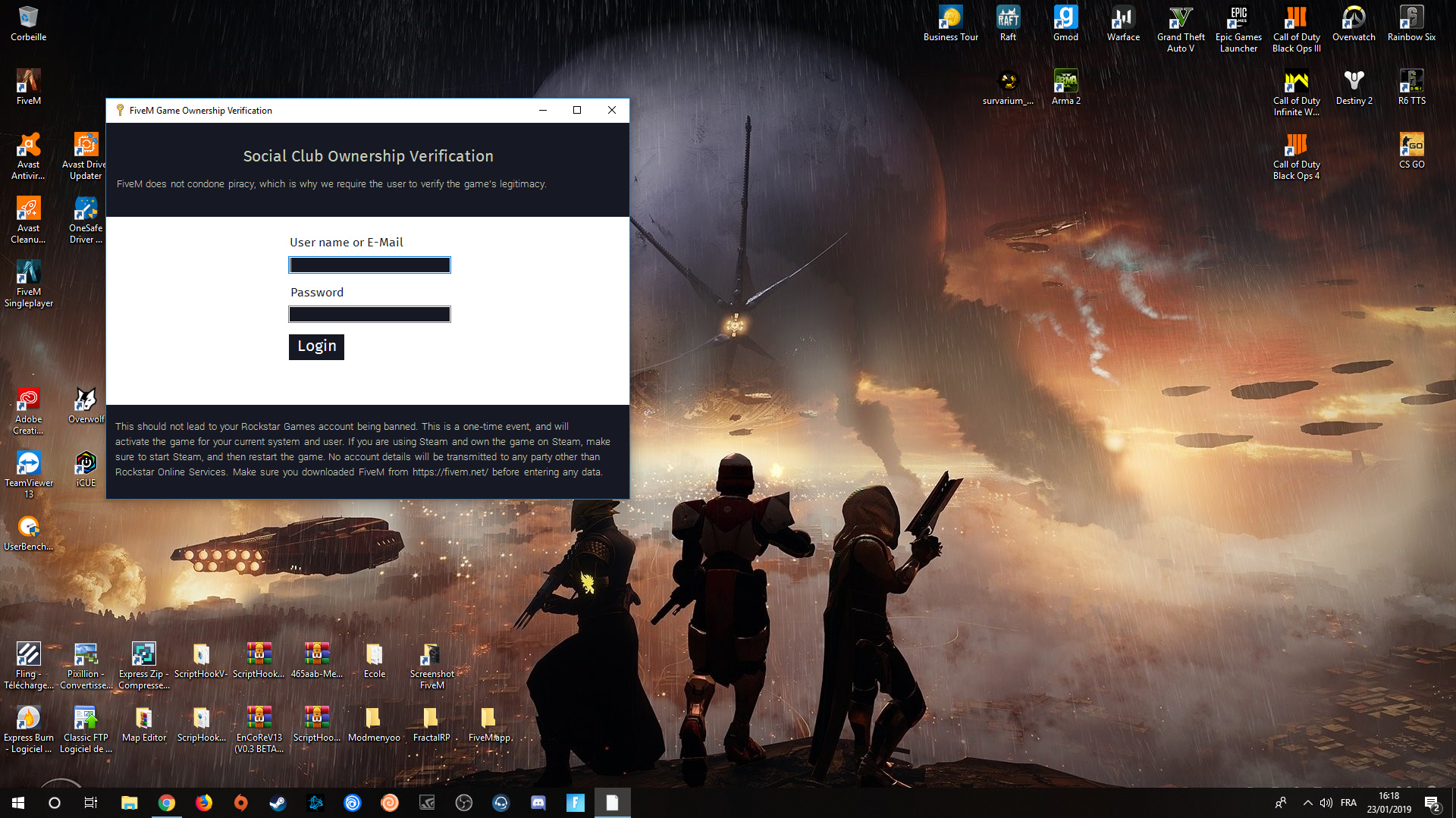Select the Corbeille recycle bin icon
The height and width of the screenshot is (818, 1456).
29,24
